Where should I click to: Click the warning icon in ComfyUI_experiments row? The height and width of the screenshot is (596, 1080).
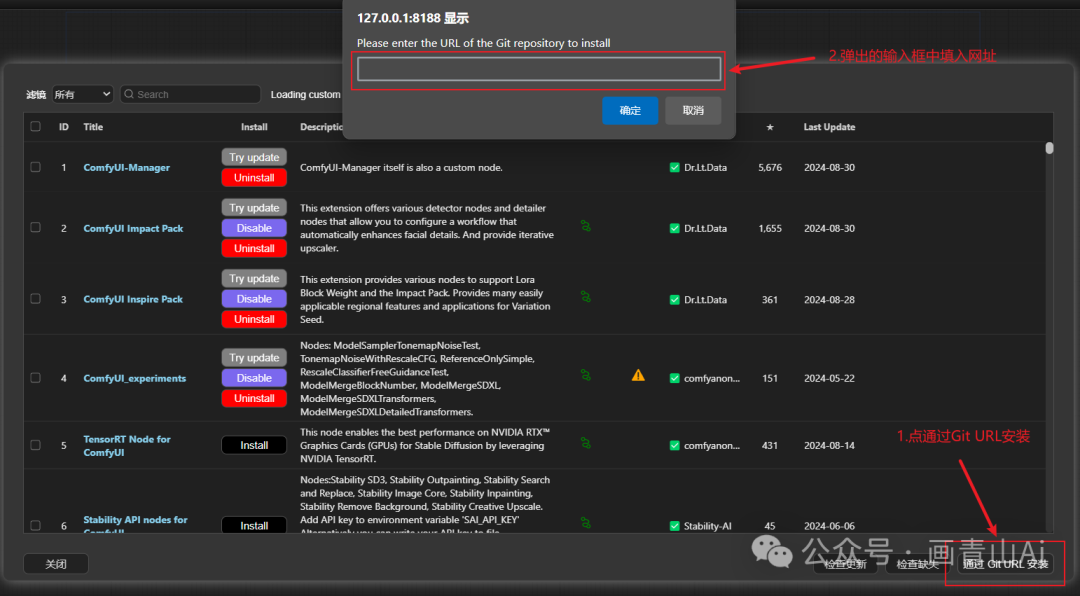(x=638, y=376)
